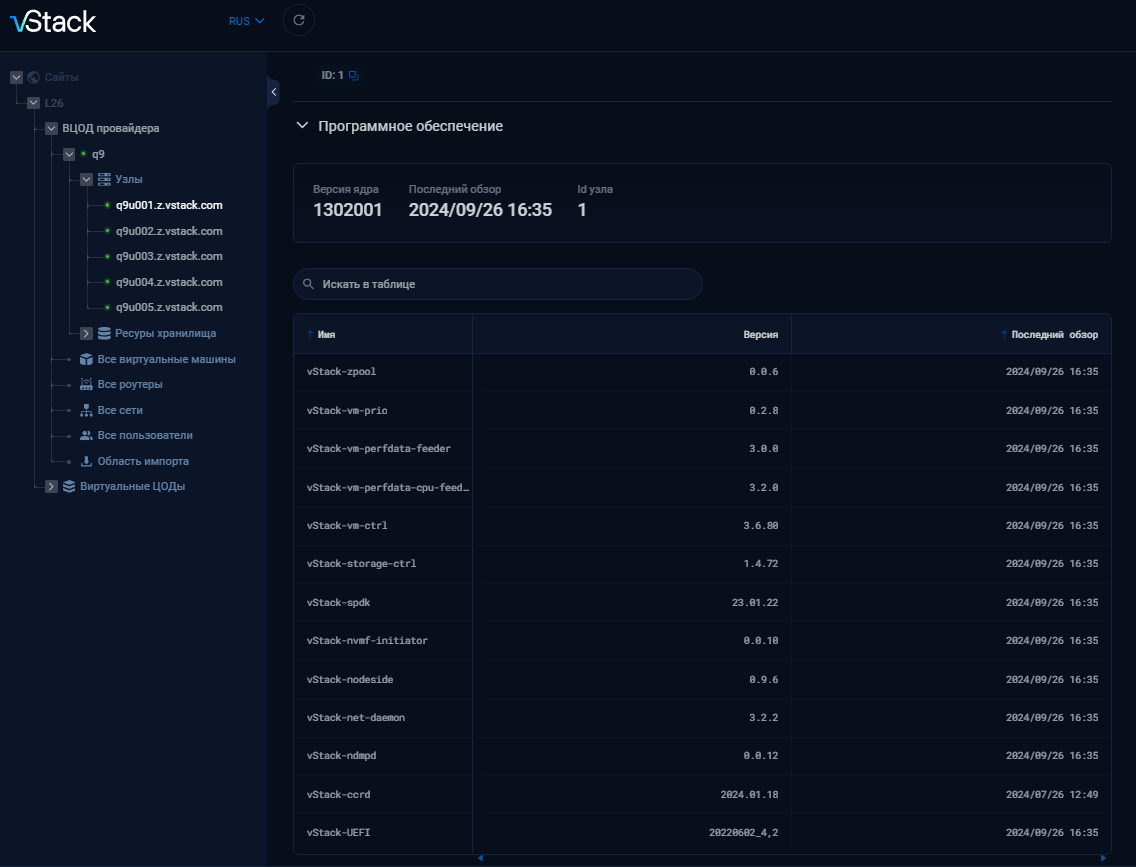The image size is (1136, 867).
Task: Click the status dot of q9u002.z.vstack.com
Action: [x=107, y=231]
